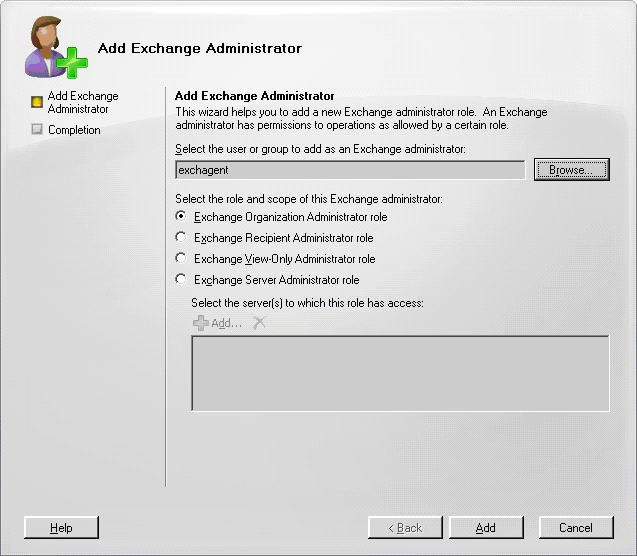Click 'Select the role and scope' label
The width and height of the screenshot is (637, 556).
[x=309, y=199]
